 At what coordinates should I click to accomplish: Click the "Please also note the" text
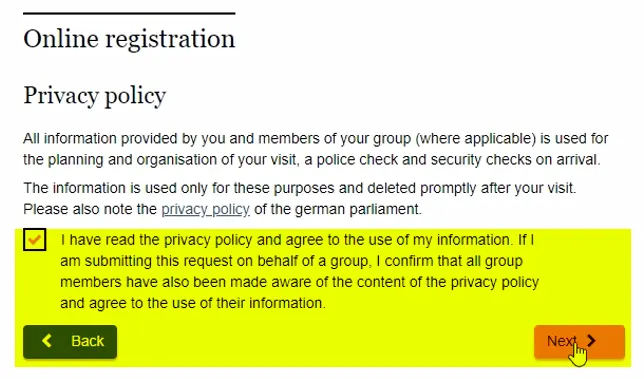pos(90,209)
